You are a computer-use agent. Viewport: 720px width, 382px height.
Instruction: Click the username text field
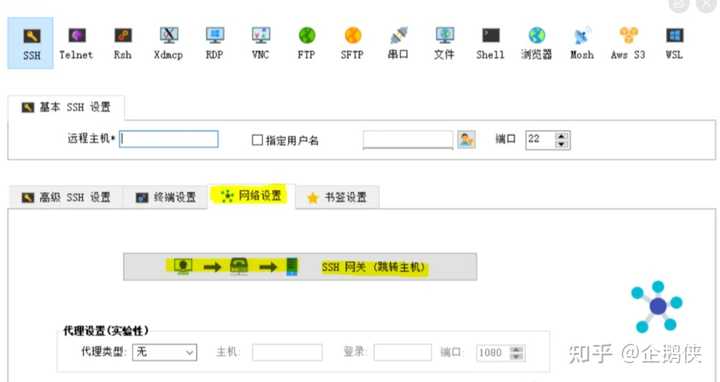408,140
